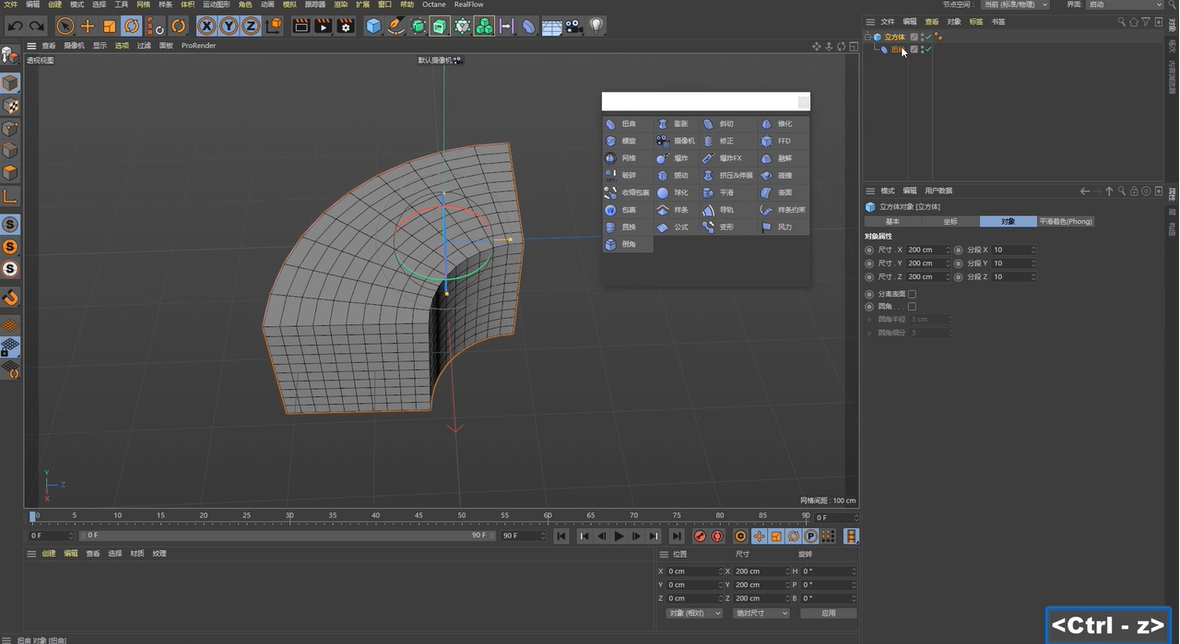Collapse the 立方体 tree node

(868, 36)
